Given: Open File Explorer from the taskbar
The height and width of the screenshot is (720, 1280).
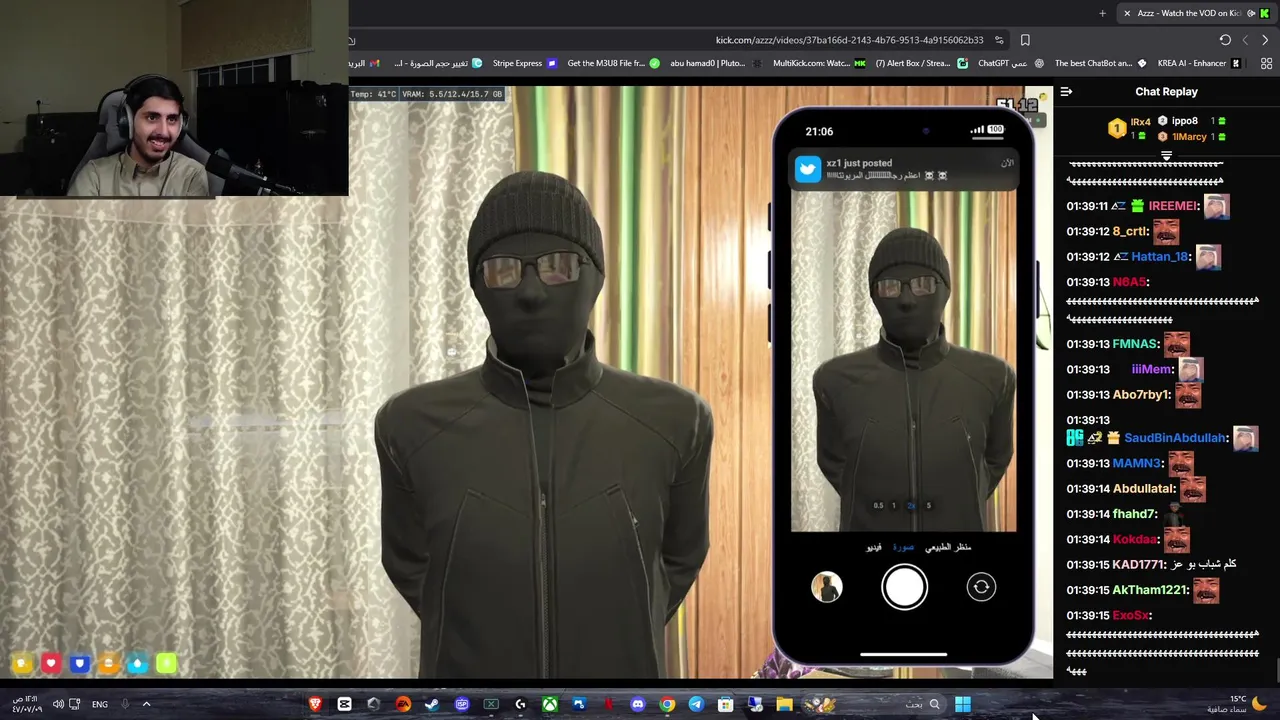Looking at the screenshot, I should point(785,704).
